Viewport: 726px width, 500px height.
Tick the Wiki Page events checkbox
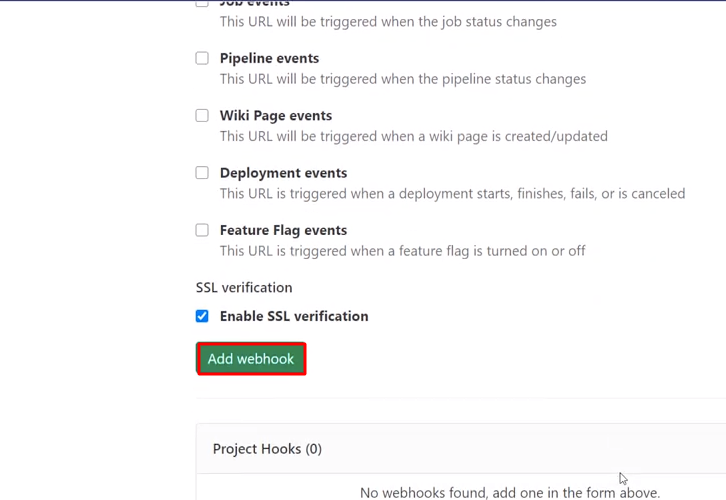202,115
